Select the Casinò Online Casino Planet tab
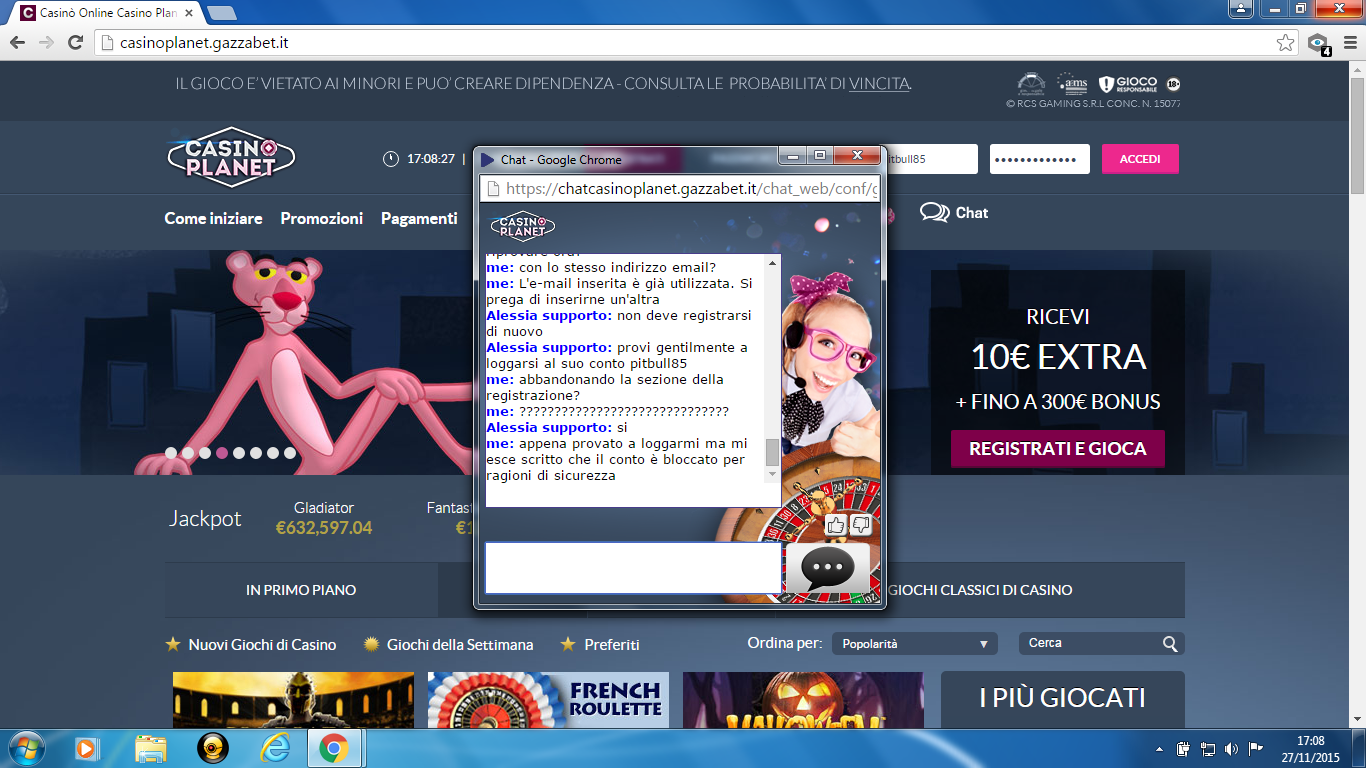 [x=105, y=13]
